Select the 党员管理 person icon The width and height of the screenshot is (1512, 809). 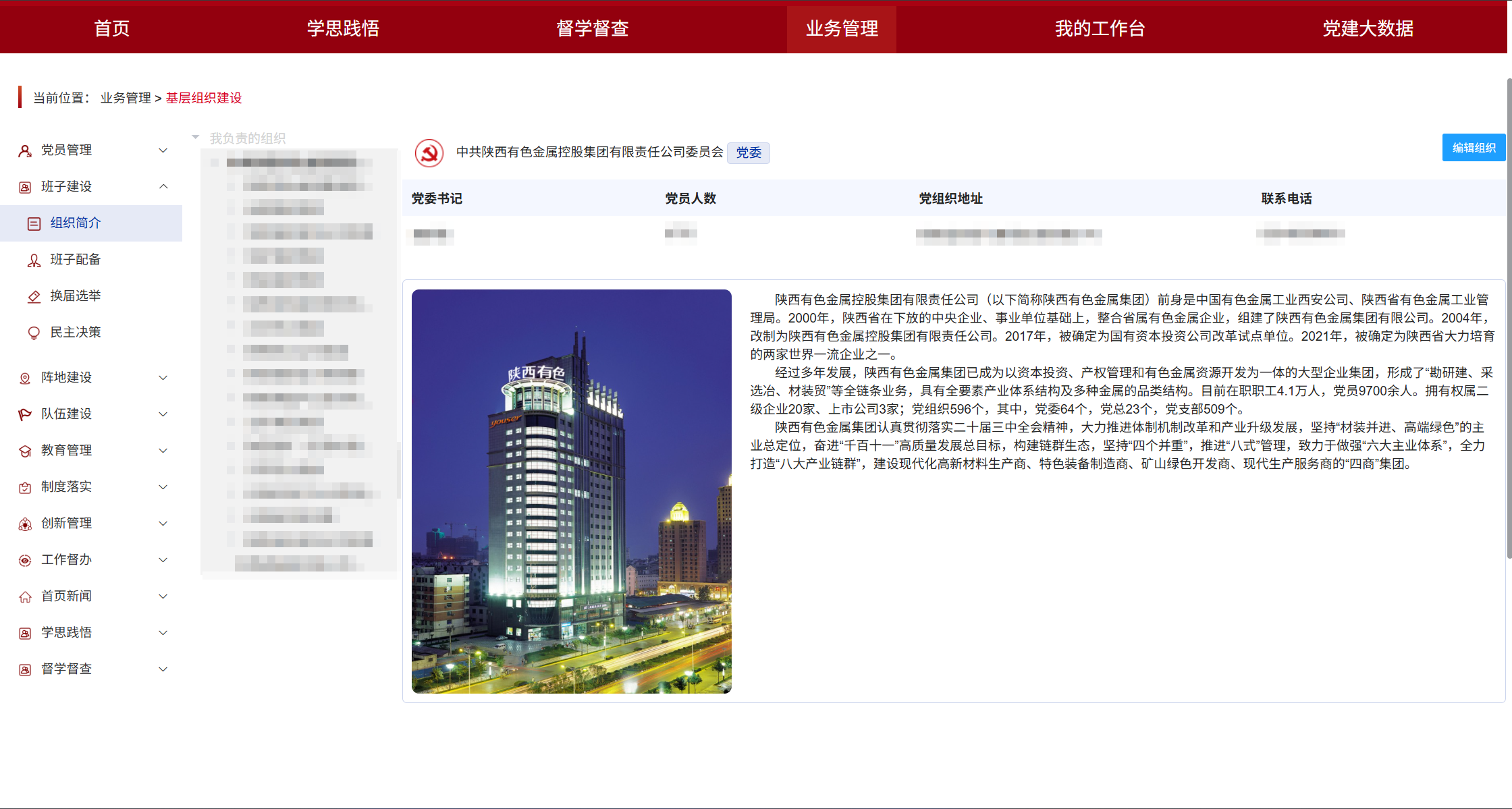pyautogui.click(x=25, y=150)
